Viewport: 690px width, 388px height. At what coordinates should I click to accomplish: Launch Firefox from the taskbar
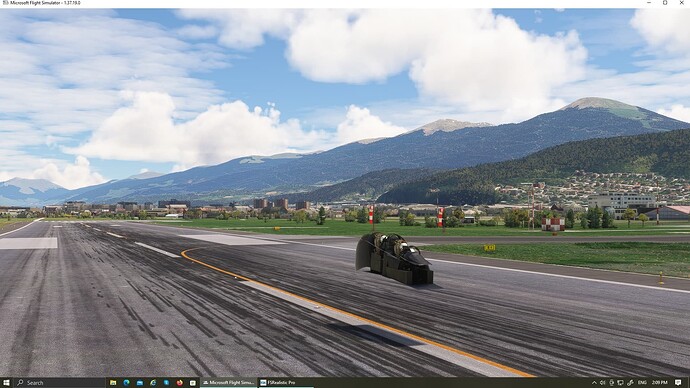pos(180,383)
